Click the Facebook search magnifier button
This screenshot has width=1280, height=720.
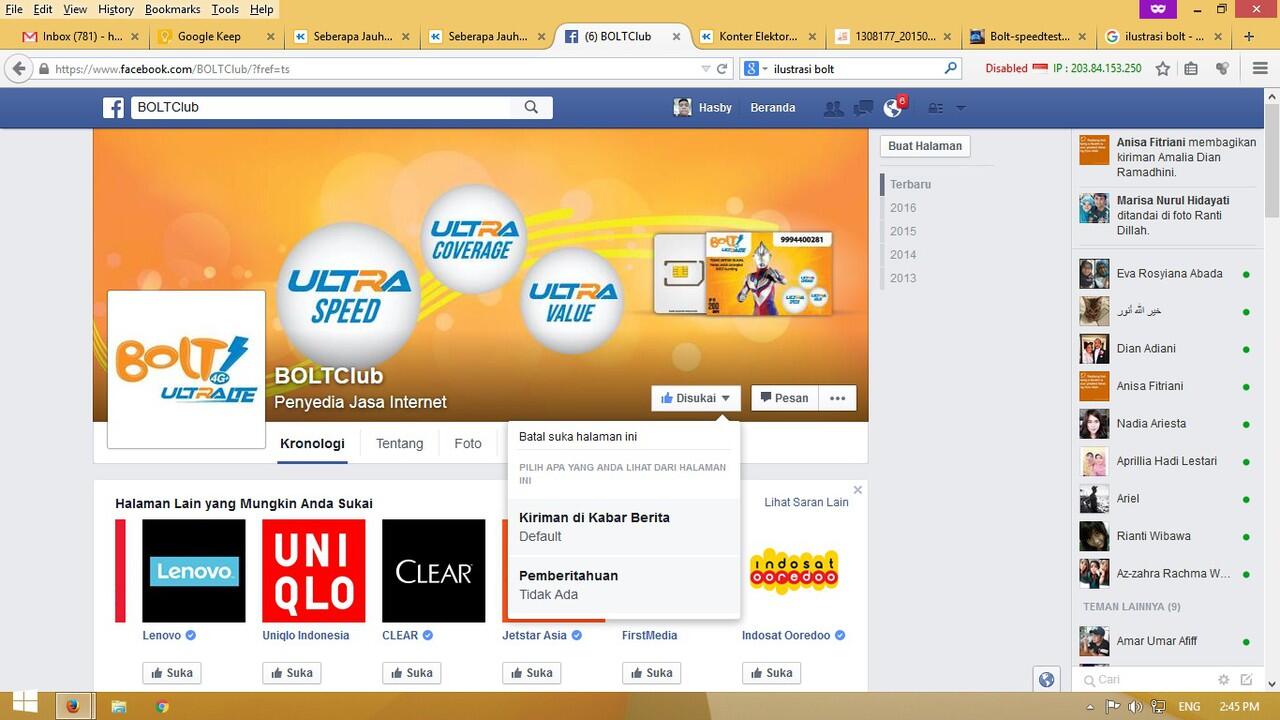tap(531, 107)
